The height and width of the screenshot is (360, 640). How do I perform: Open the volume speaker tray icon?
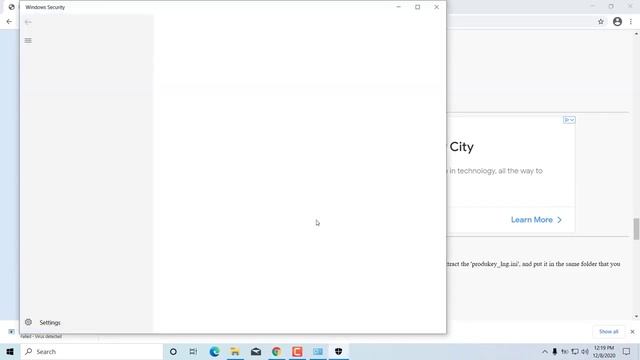click(585, 351)
